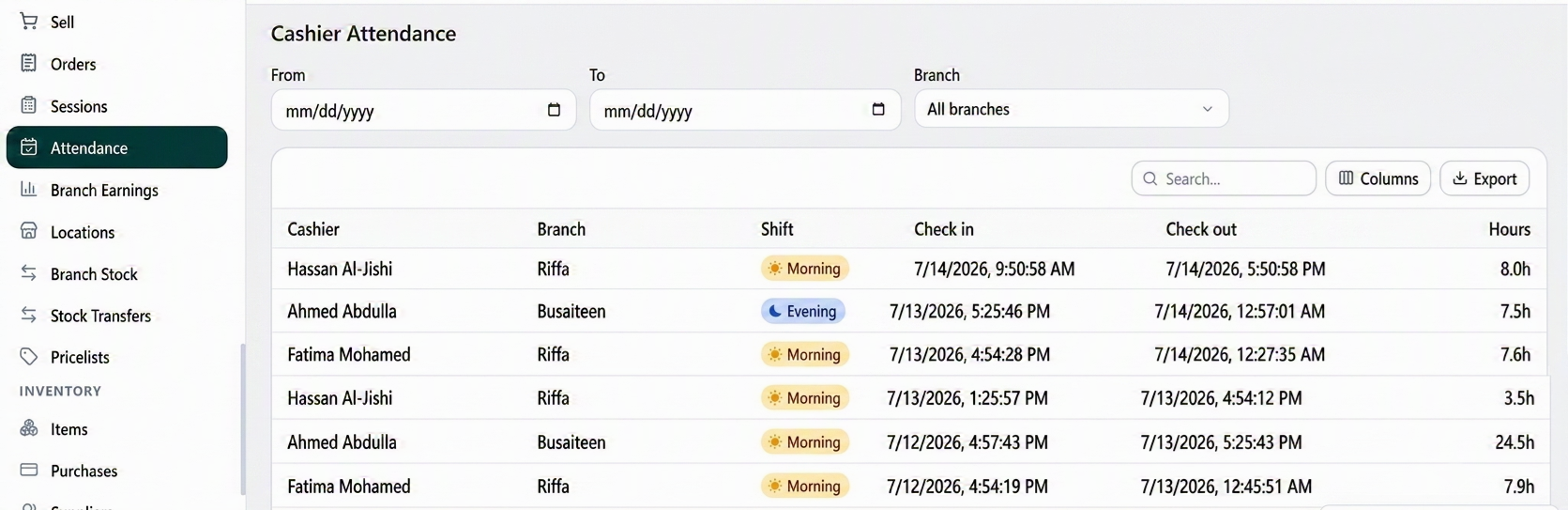Viewport: 1568px width, 510px height.
Task: Click check out 7/14/2026, 5:50:58 PM
Action: 1246,269
